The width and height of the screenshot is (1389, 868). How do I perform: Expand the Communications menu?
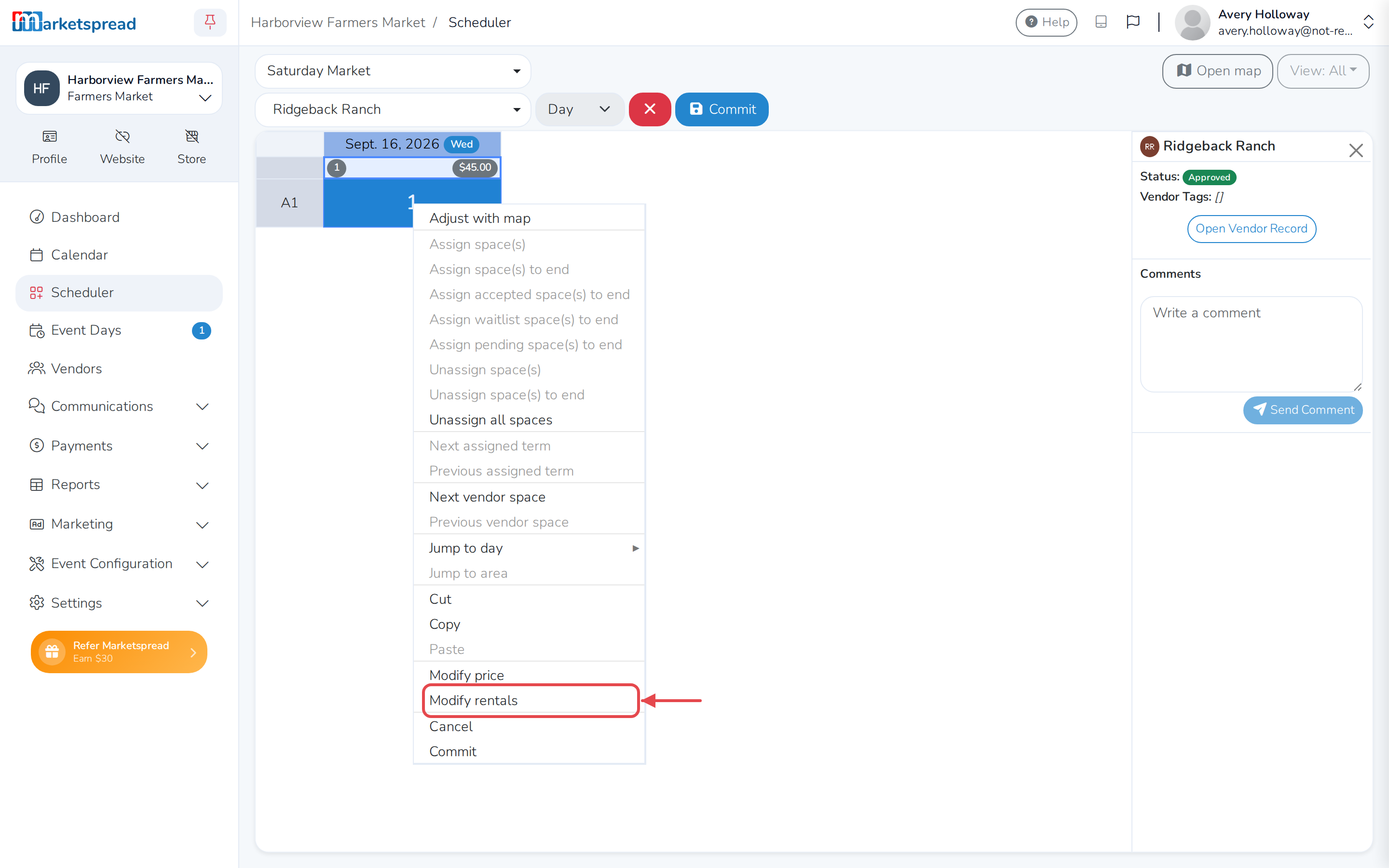coord(119,406)
